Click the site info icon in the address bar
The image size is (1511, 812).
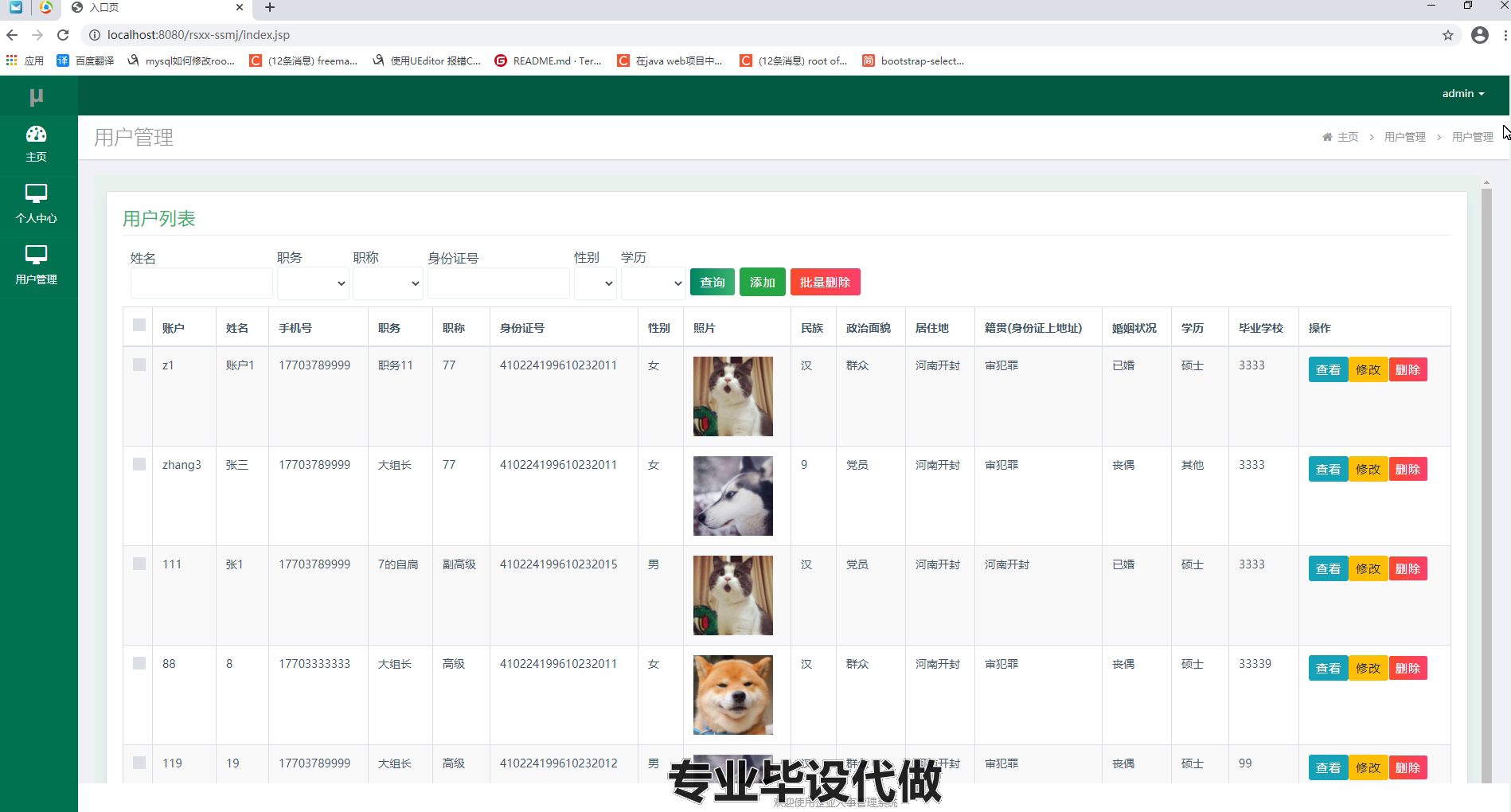(x=94, y=35)
